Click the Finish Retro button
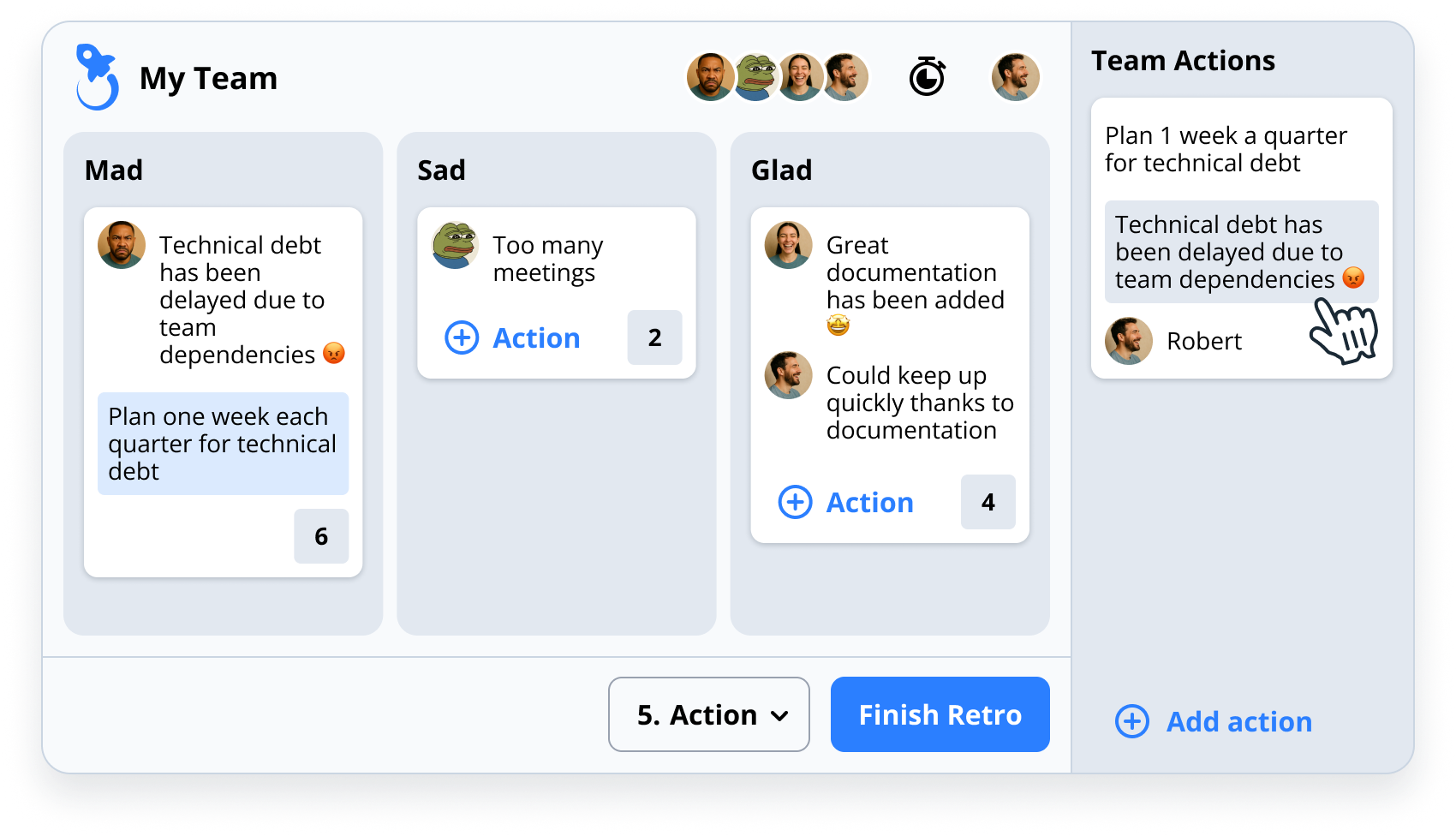Screen dimensions: 1456x836 (x=940, y=714)
